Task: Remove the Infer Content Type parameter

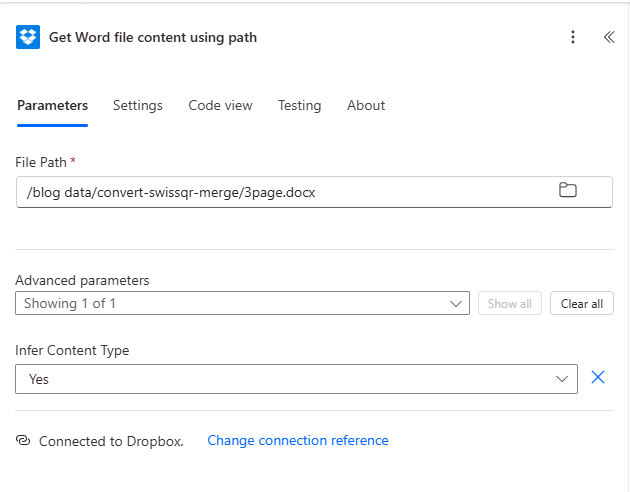Action: pyautogui.click(x=598, y=377)
